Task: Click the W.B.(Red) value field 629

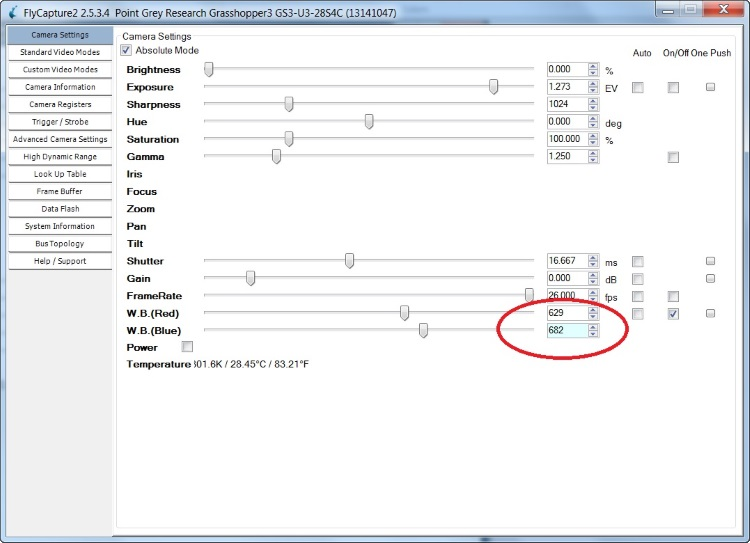Action: tap(567, 313)
